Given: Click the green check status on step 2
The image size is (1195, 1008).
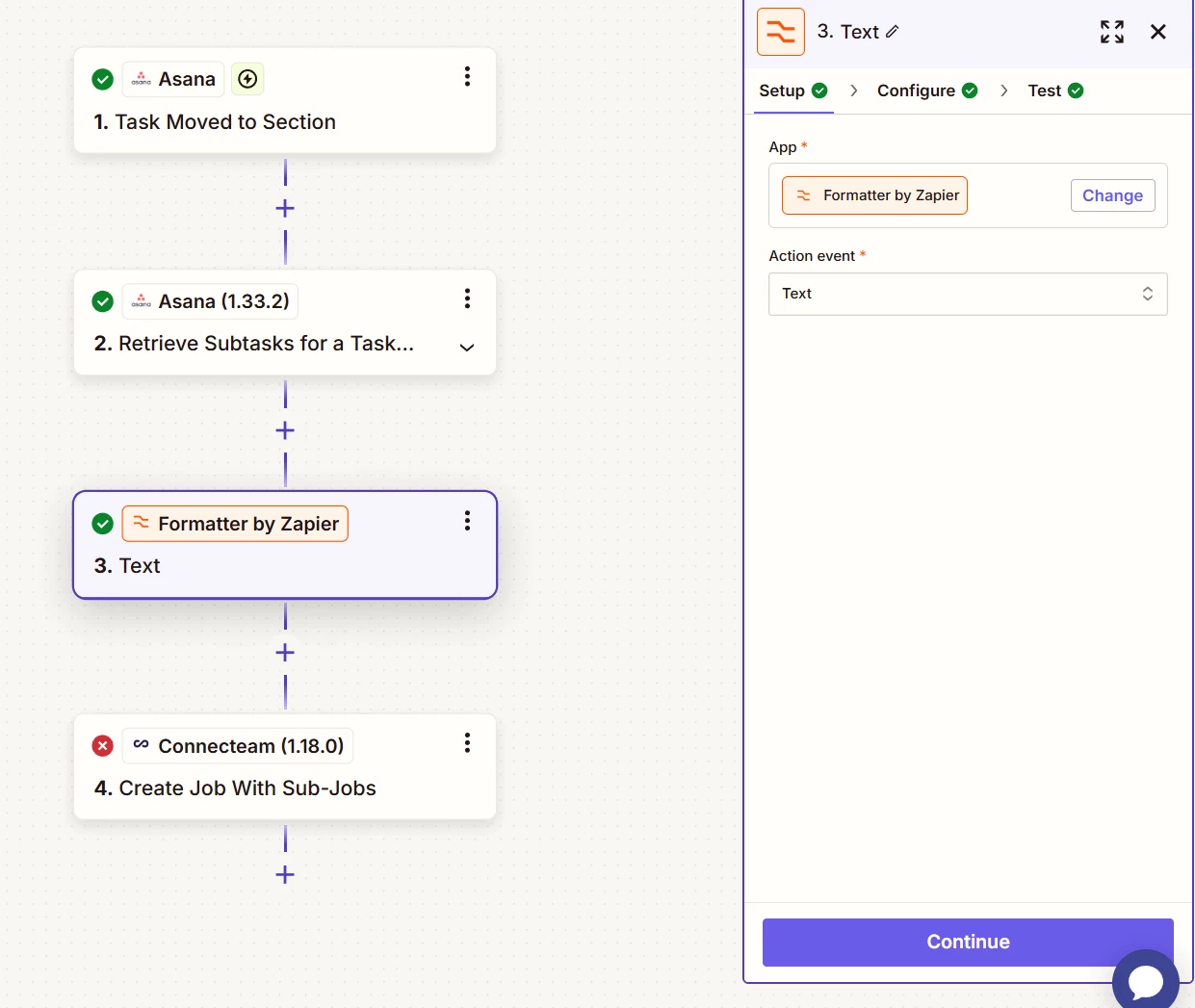Looking at the screenshot, I should coord(103,301).
